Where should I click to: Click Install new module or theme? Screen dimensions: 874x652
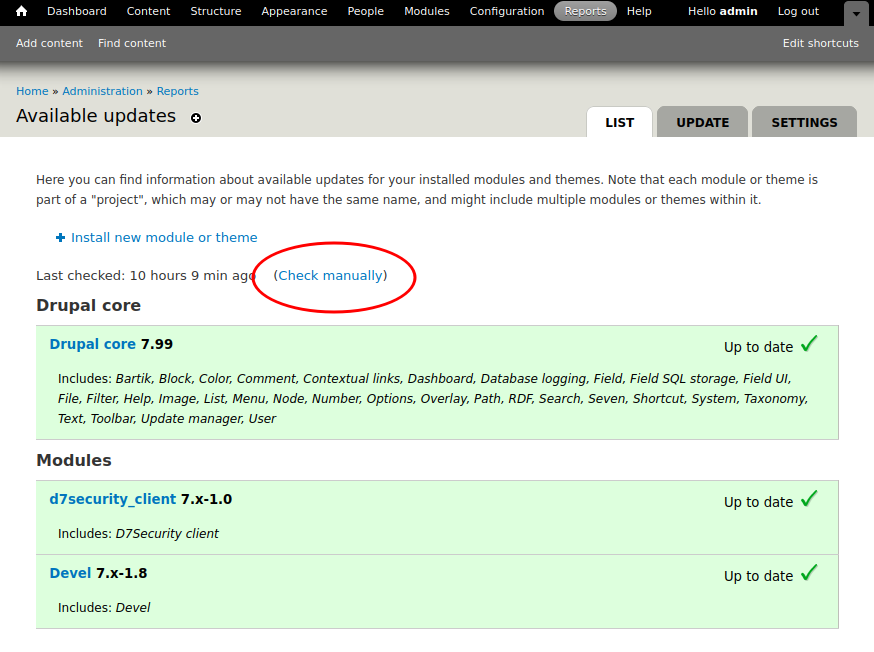click(x=164, y=237)
